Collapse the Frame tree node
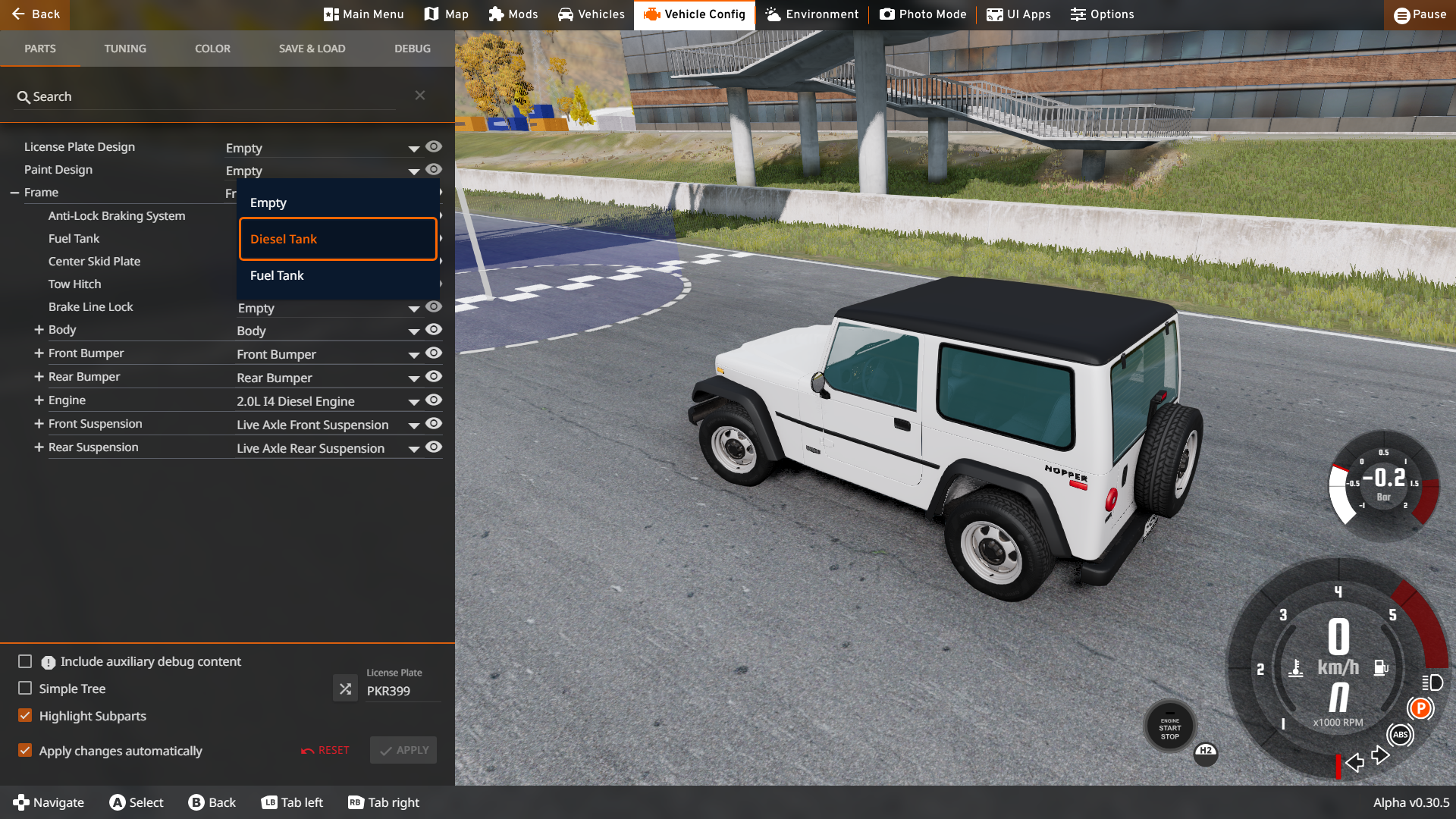The width and height of the screenshot is (1456, 819). (x=14, y=193)
